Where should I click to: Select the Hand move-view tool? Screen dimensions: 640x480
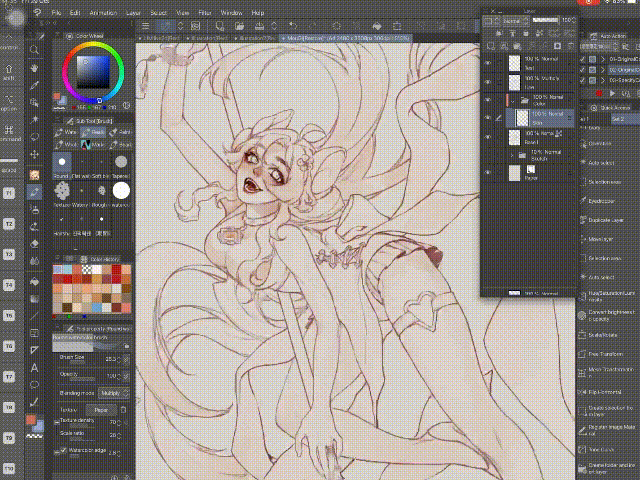tap(35, 68)
